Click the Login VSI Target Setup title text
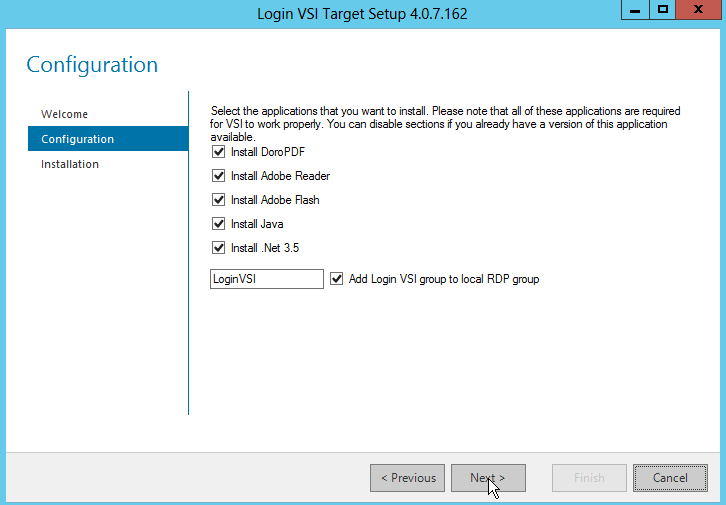 (x=362, y=14)
